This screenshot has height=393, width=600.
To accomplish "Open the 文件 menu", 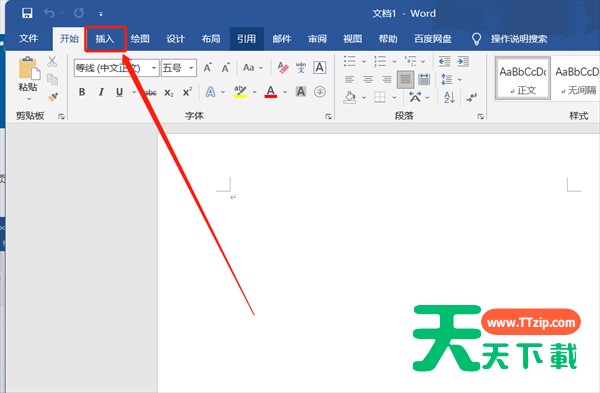I will point(28,38).
